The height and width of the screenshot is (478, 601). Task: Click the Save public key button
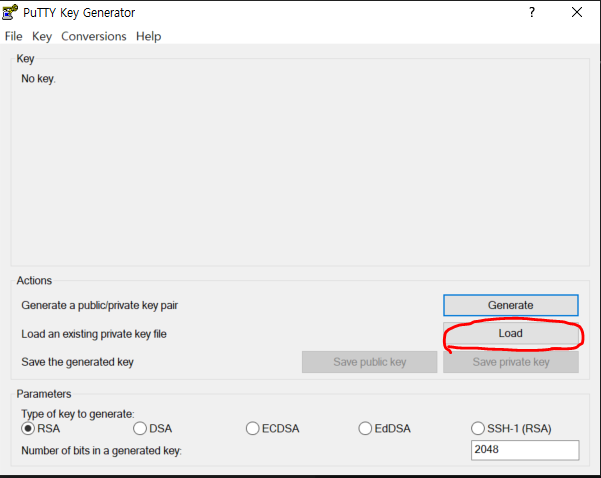[x=369, y=362]
